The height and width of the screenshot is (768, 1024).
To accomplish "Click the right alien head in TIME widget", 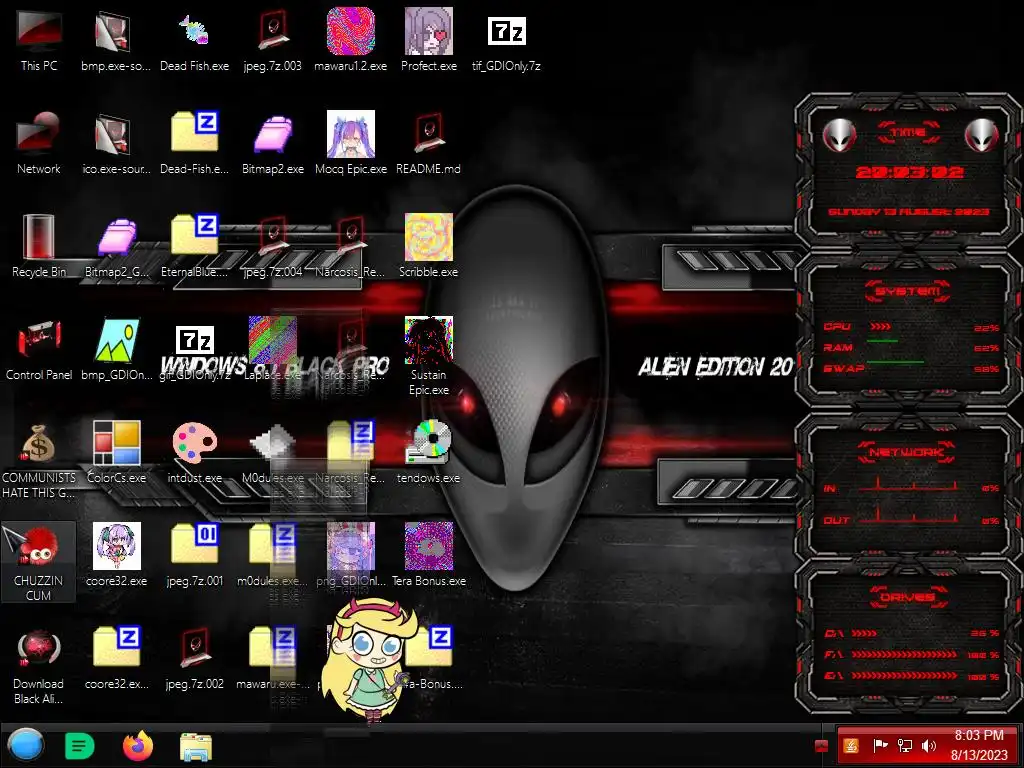I will click(981, 135).
